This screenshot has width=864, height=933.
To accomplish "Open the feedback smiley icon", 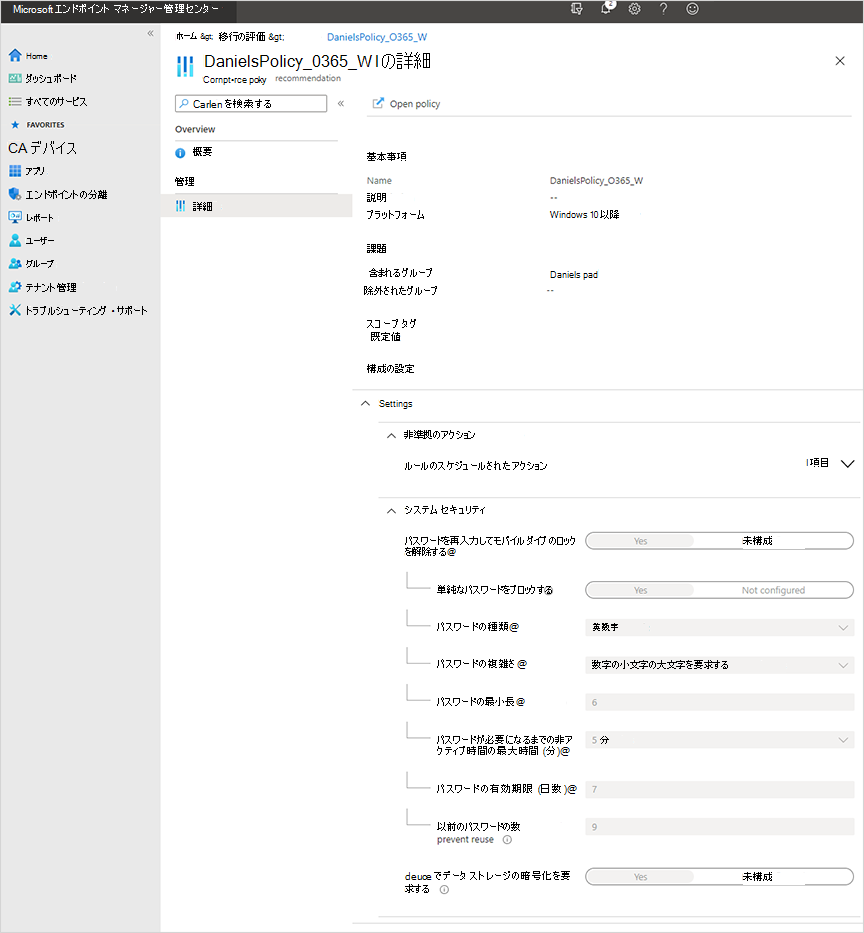I will coord(692,9).
